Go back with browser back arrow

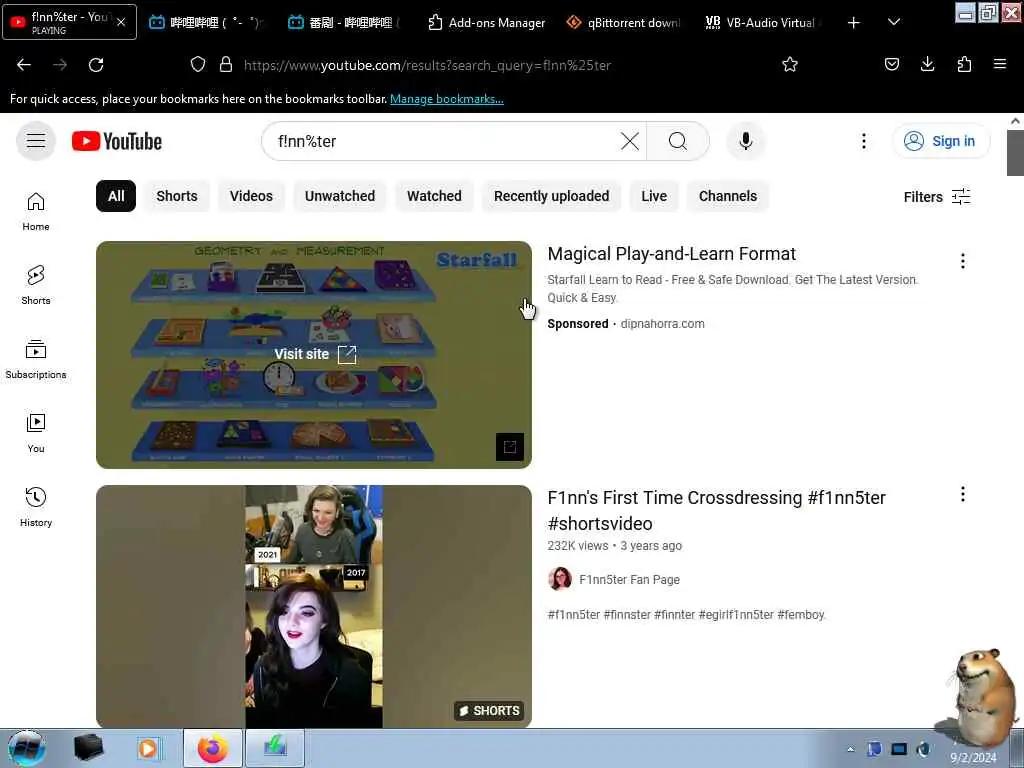point(24,65)
